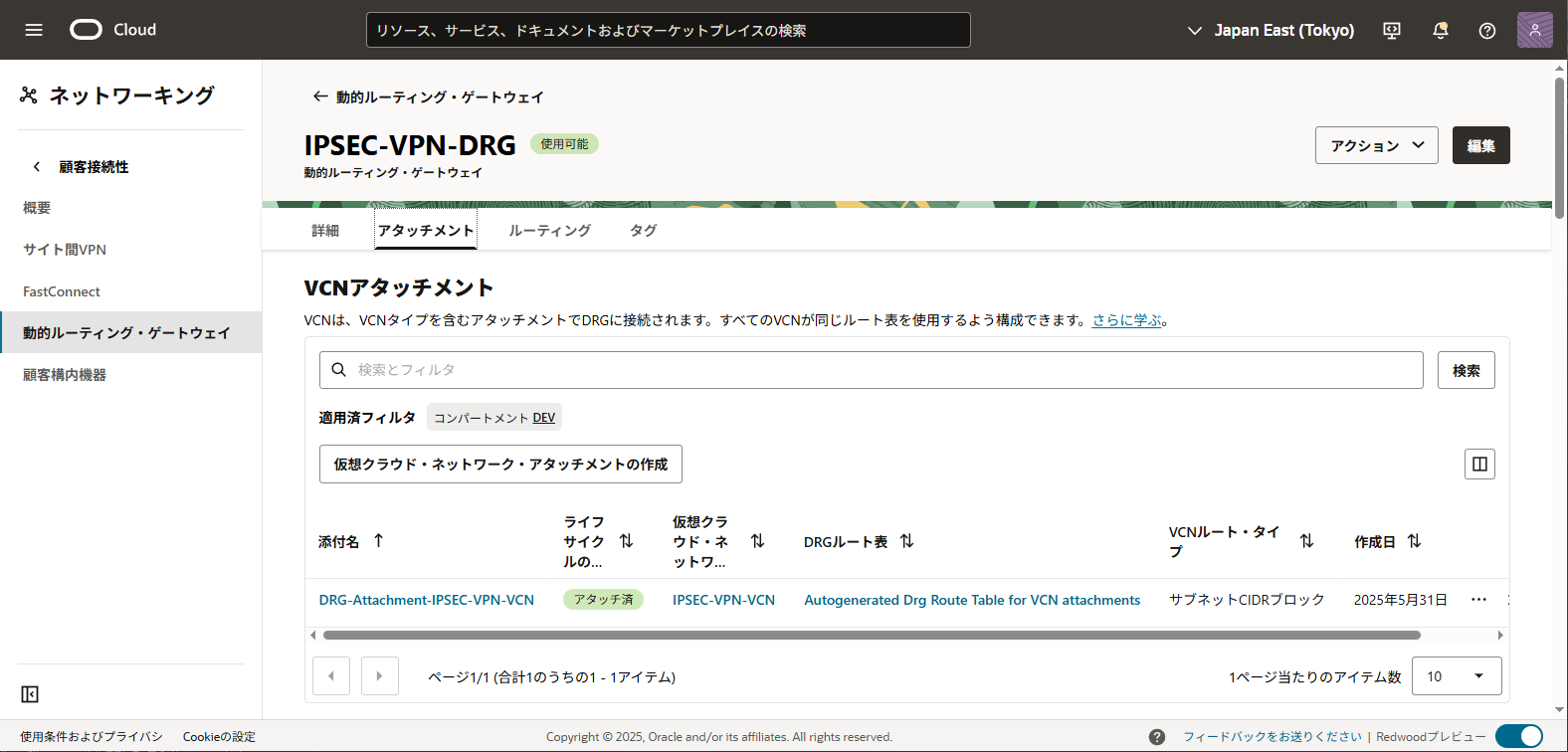Select 概要 in the sidebar
The width and height of the screenshot is (1568, 752).
click(x=37, y=208)
